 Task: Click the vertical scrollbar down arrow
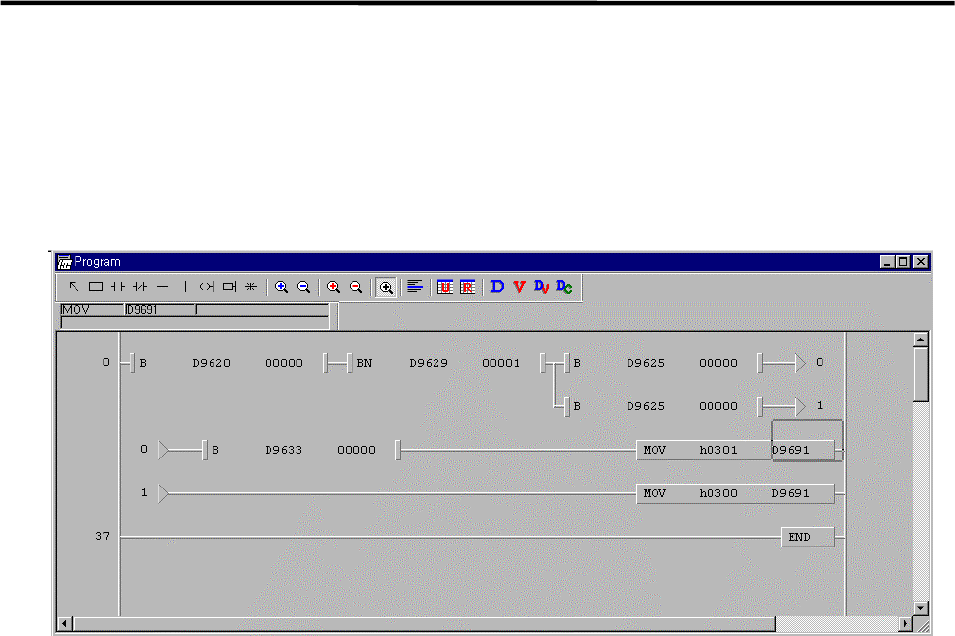point(921,608)
